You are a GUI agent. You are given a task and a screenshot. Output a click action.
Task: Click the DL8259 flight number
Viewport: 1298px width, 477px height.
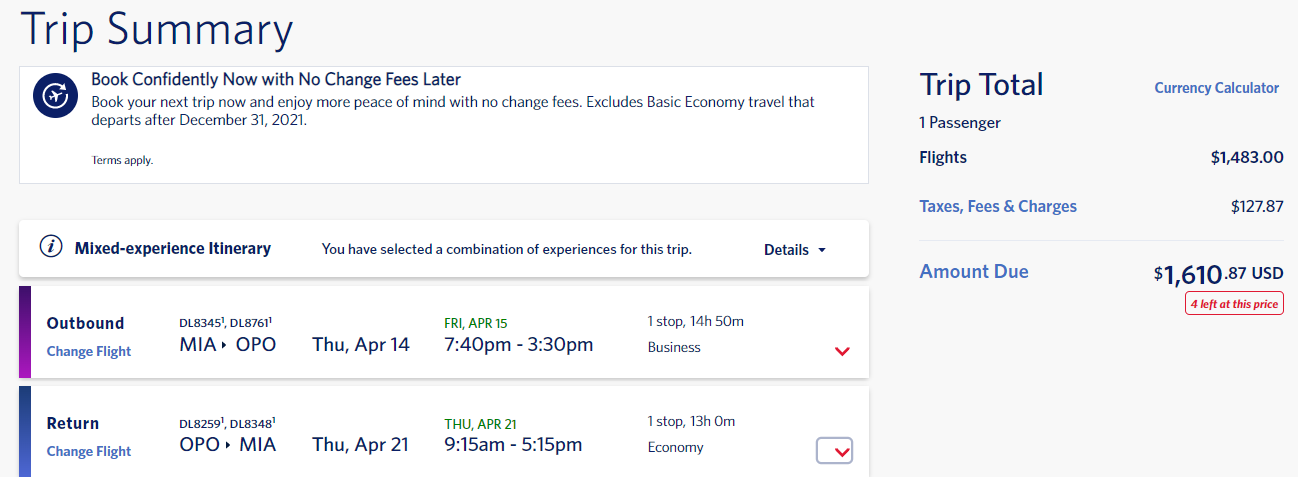tap(201, 422)
